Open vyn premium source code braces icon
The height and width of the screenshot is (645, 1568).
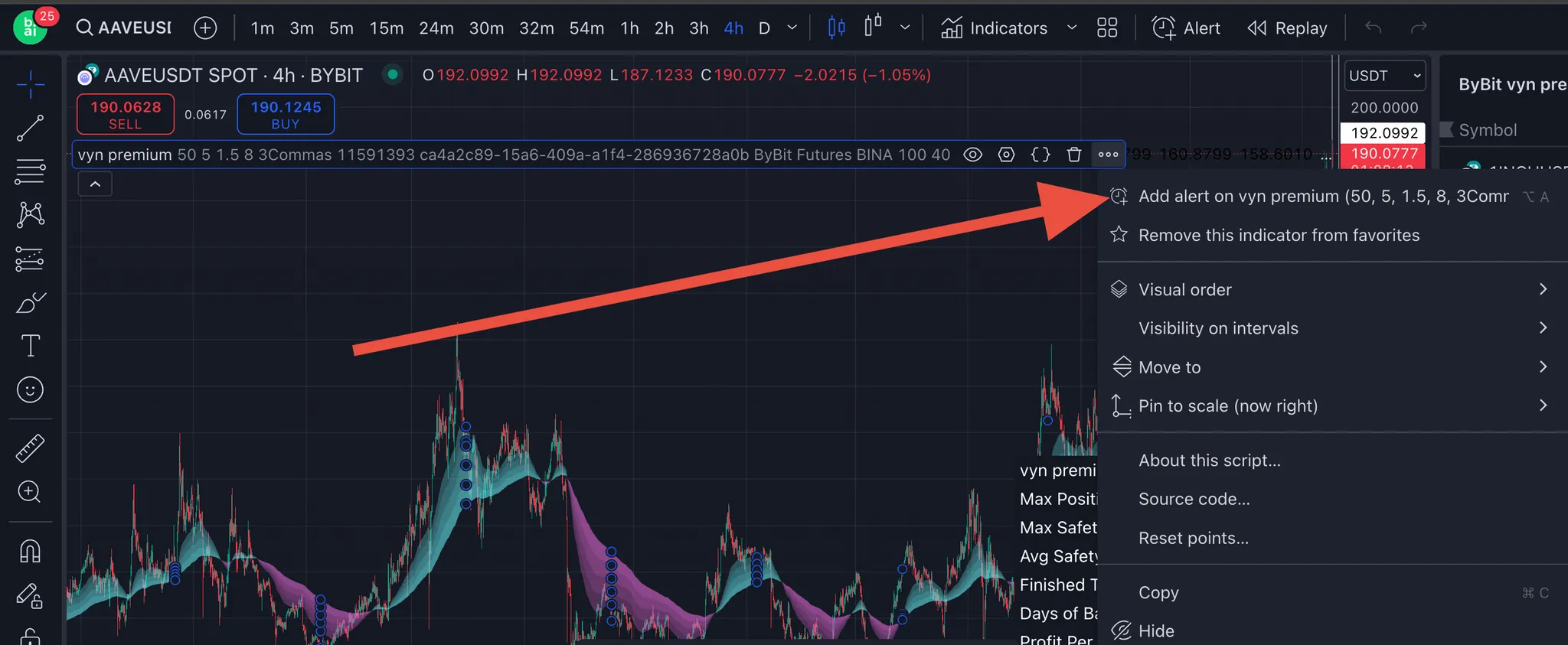coord(1040,155)
